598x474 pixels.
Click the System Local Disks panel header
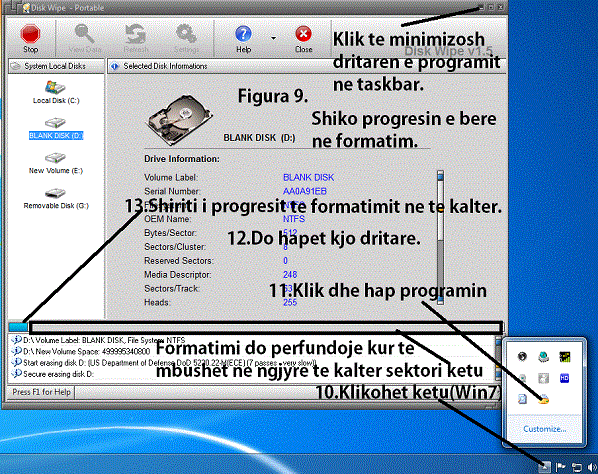(56, 66)
